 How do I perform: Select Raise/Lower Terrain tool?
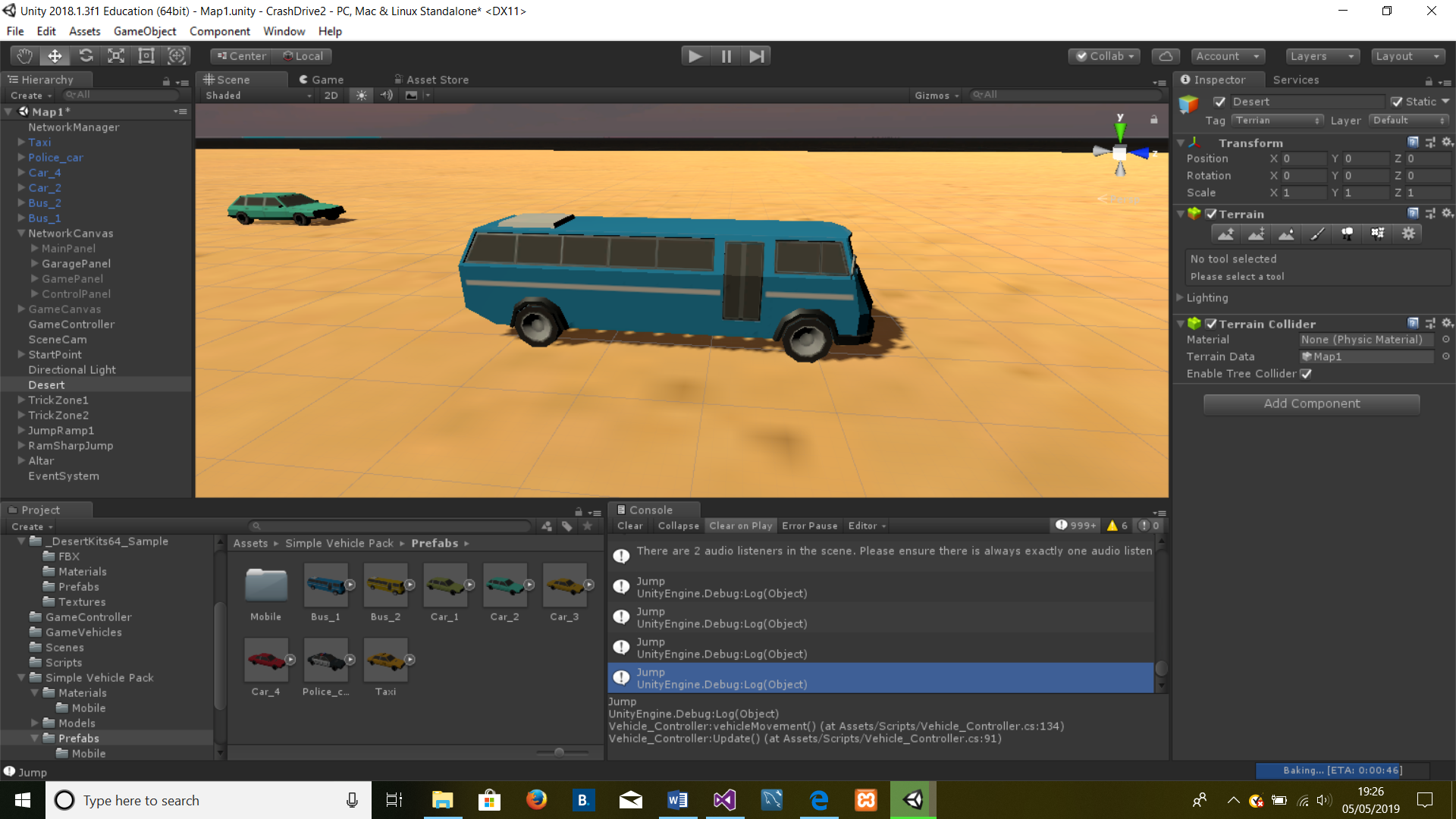[1225, 234]
